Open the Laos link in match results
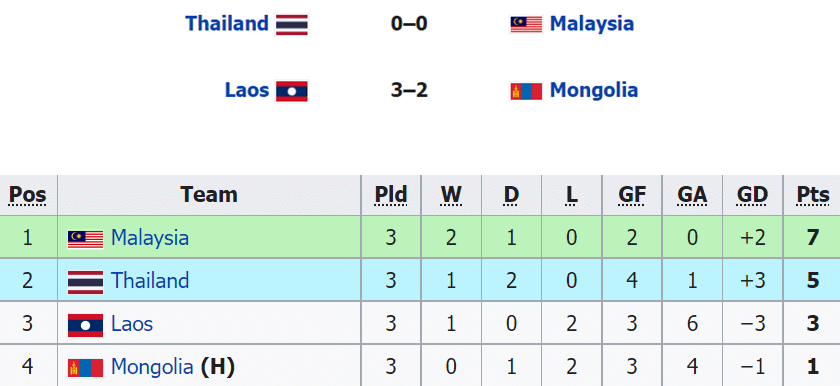The width and height of the screenshot is (840, 386). 246,90
